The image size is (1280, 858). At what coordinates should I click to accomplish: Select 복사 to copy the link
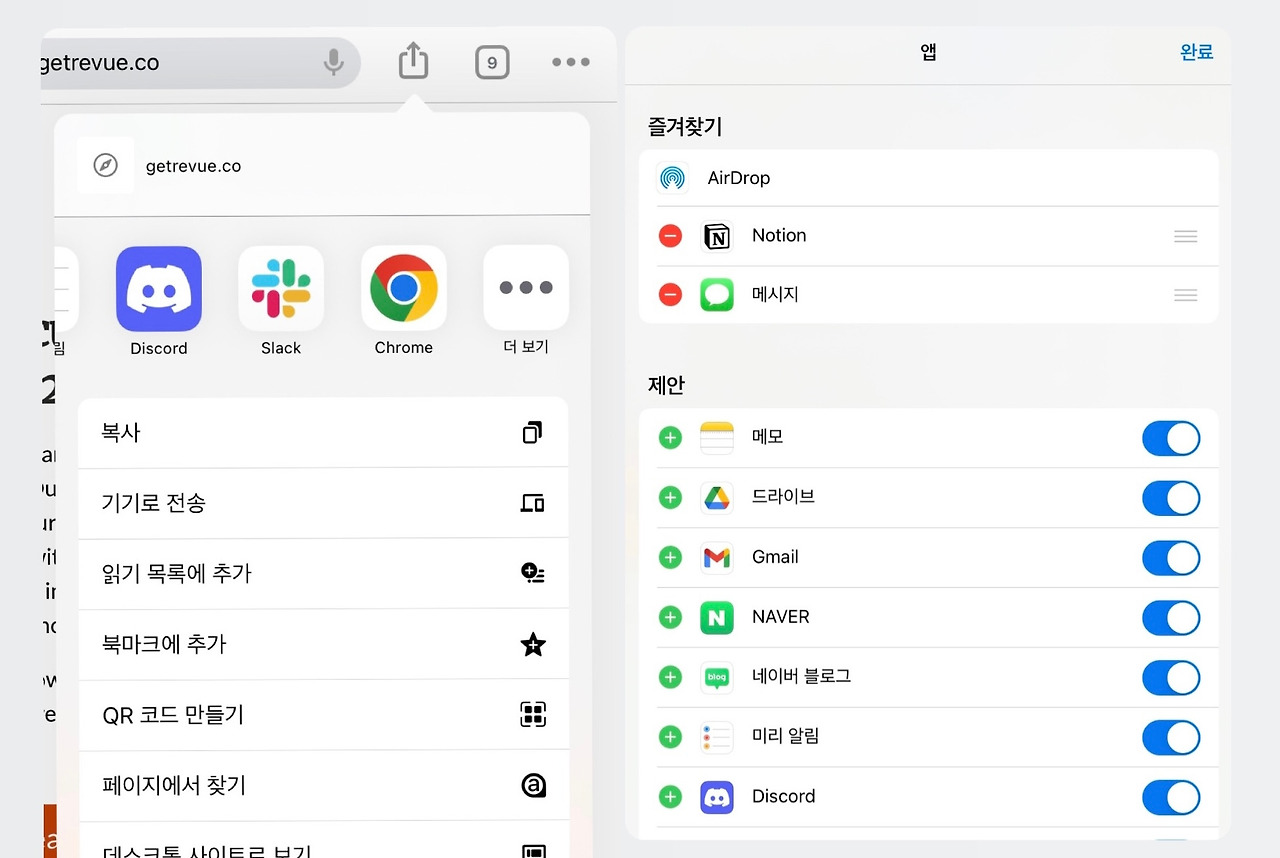pos(323,432)
